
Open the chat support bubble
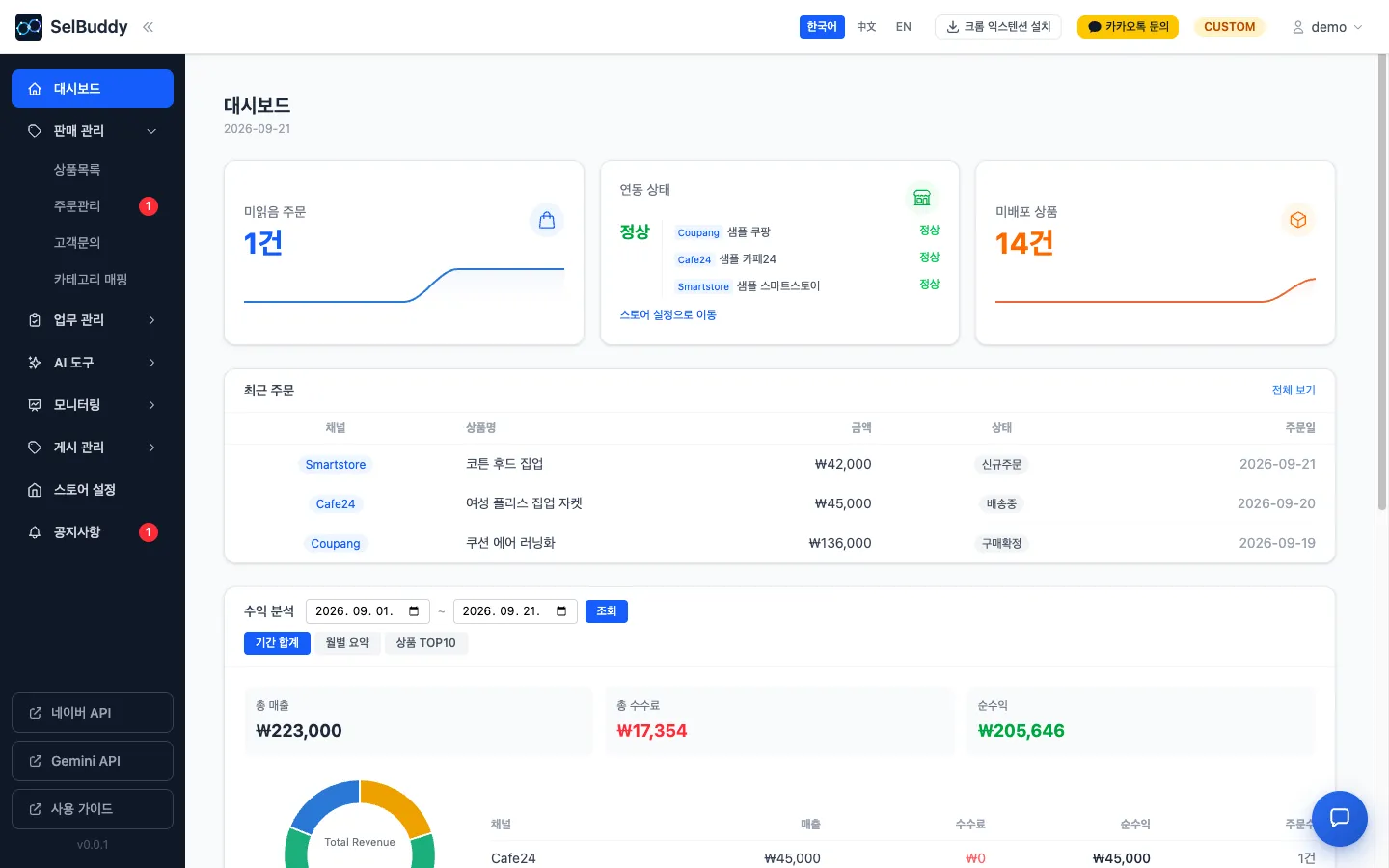(x=1340, y=819)
